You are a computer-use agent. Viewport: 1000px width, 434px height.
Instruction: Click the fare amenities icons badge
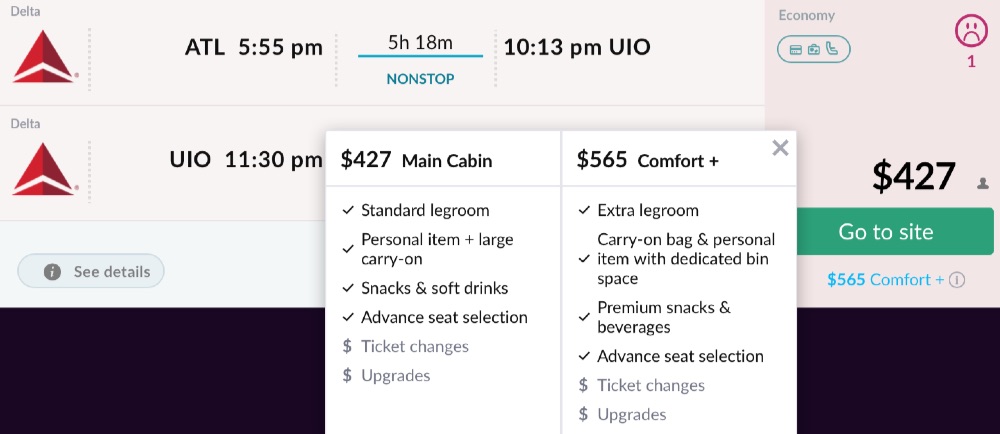pyautogui.click(x=814, y=48)
